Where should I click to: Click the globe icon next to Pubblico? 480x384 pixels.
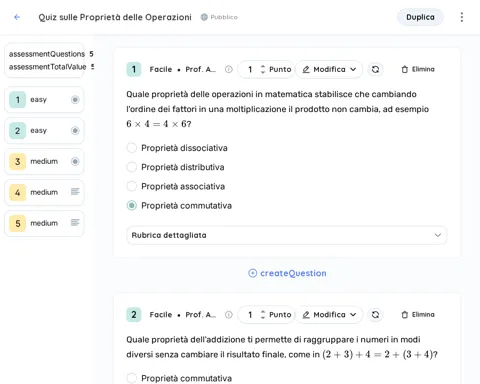click(204, 17)
